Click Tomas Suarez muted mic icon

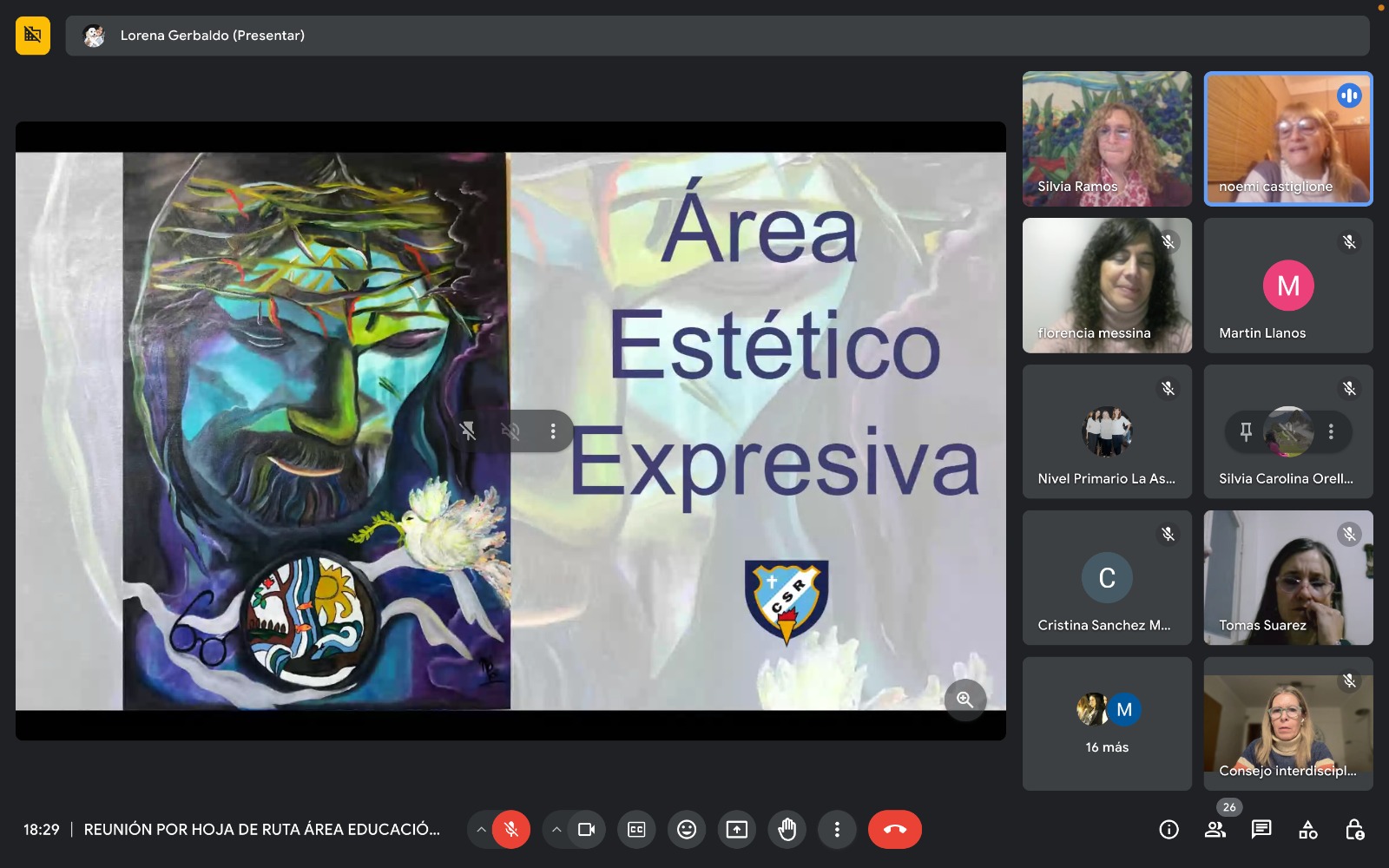coord(1349,535)
